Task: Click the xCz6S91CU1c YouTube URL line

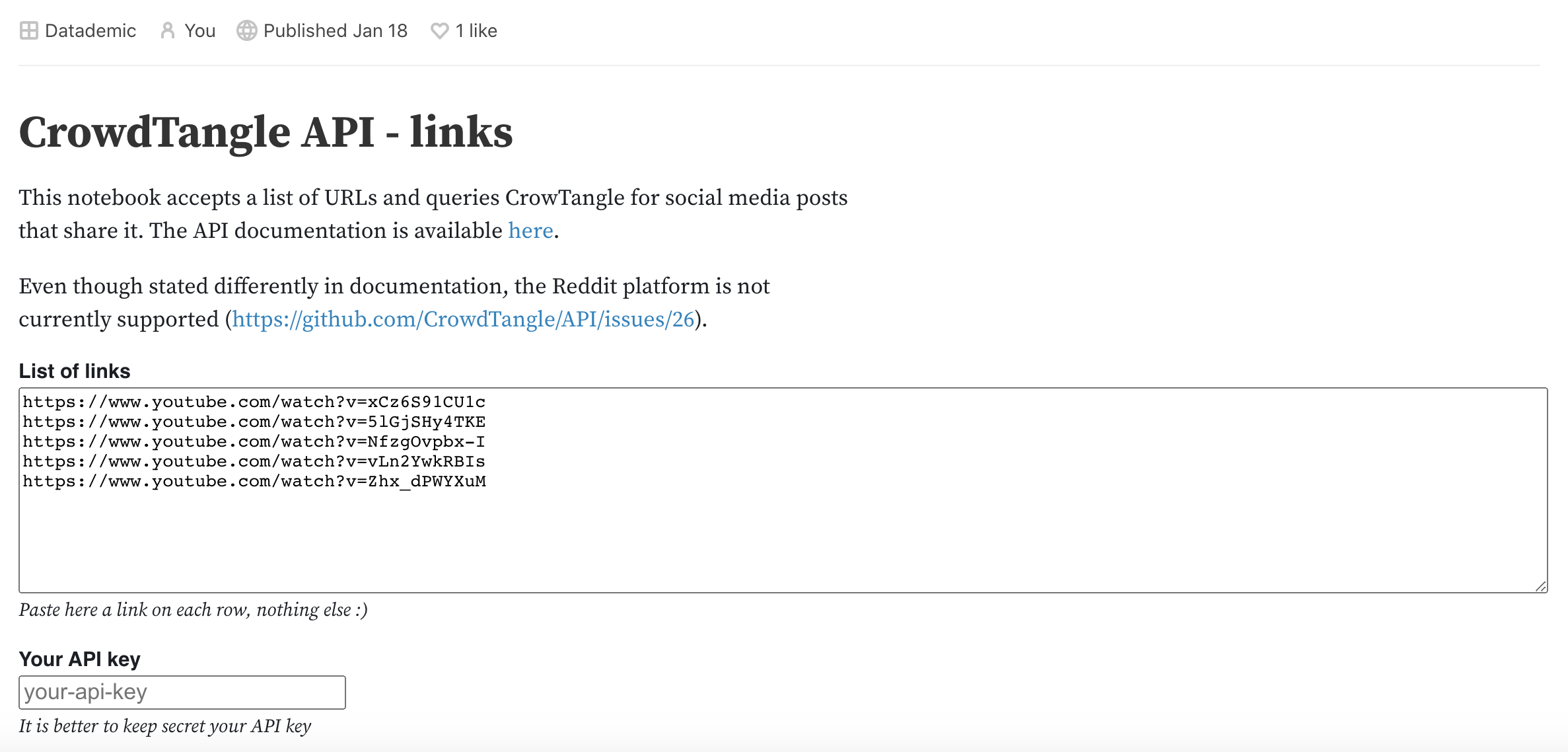Action: [254, 402]
